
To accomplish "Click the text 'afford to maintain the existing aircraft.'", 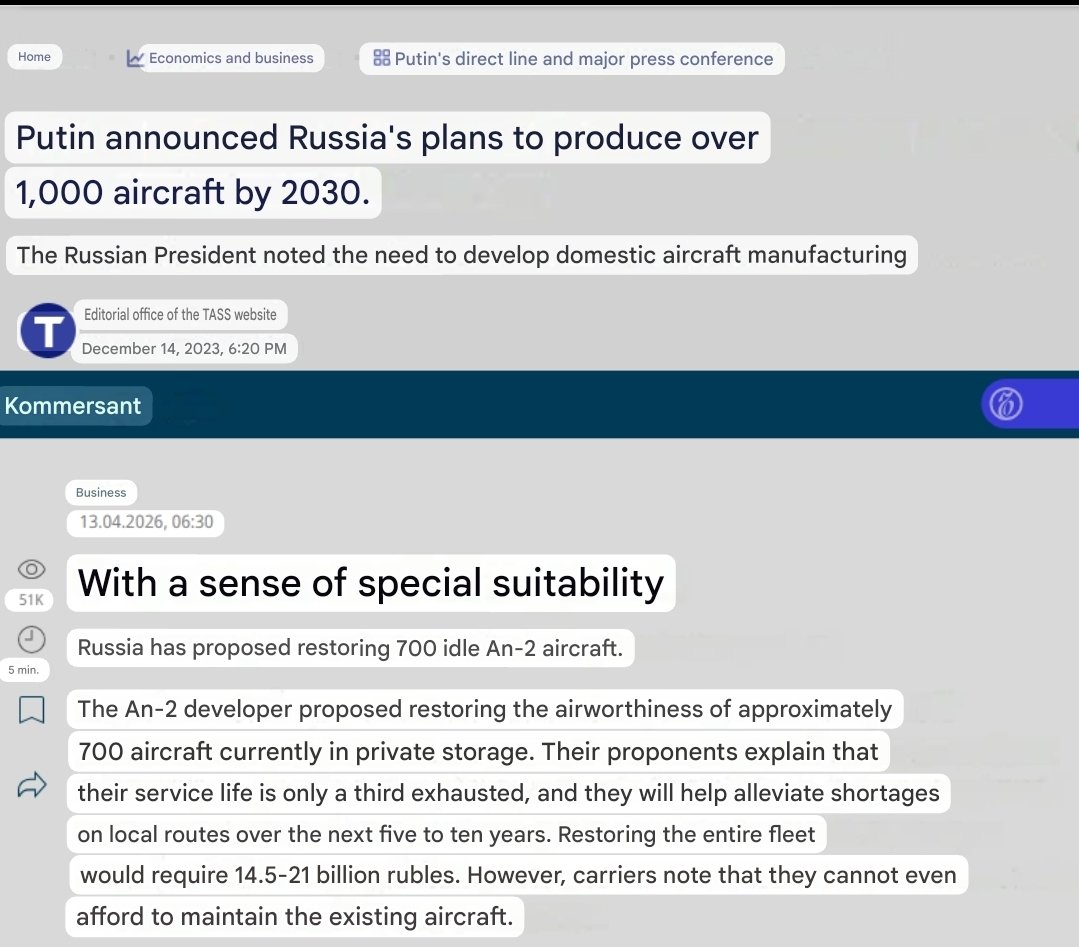I will (x=295, y=917).
